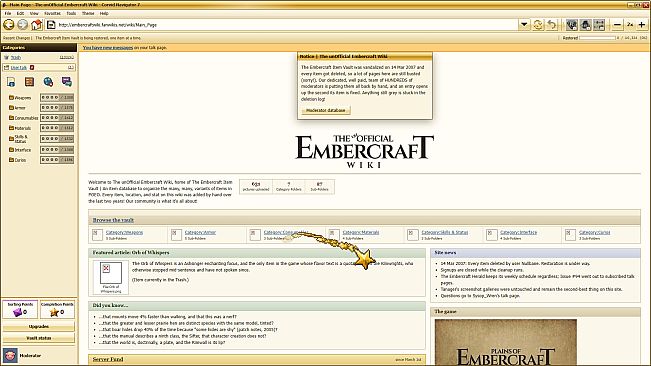This screenshot has width=651, height=366.
Task: Click the purple gem Sorting Points icon
Action: point(17,312)
